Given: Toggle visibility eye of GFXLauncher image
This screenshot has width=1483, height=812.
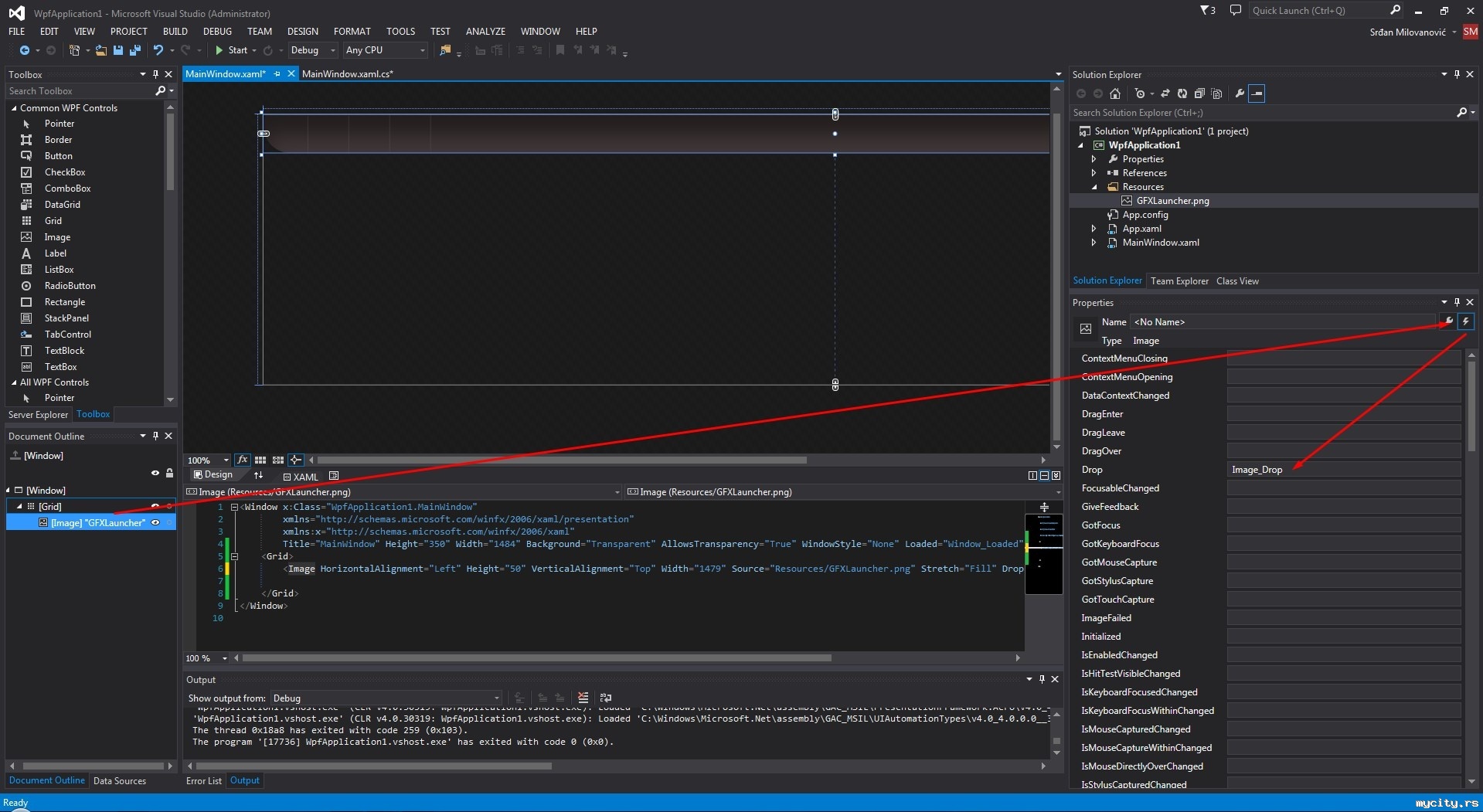Looking at the screenshot, I should 155,523.
